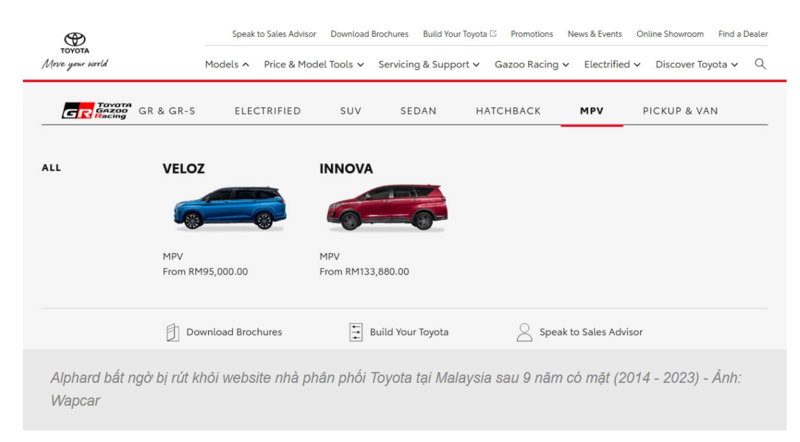This screenshot has height=442, width=800.
Task: Open the VELOZ model title
Action: pos(184,169)
